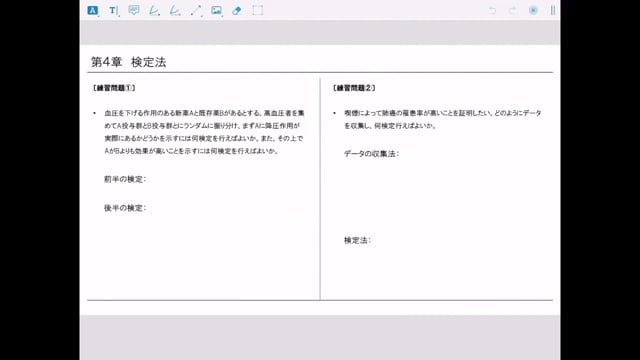
Task: Click beside the 後半の検定: label
Action: click(x=125, y=208)
